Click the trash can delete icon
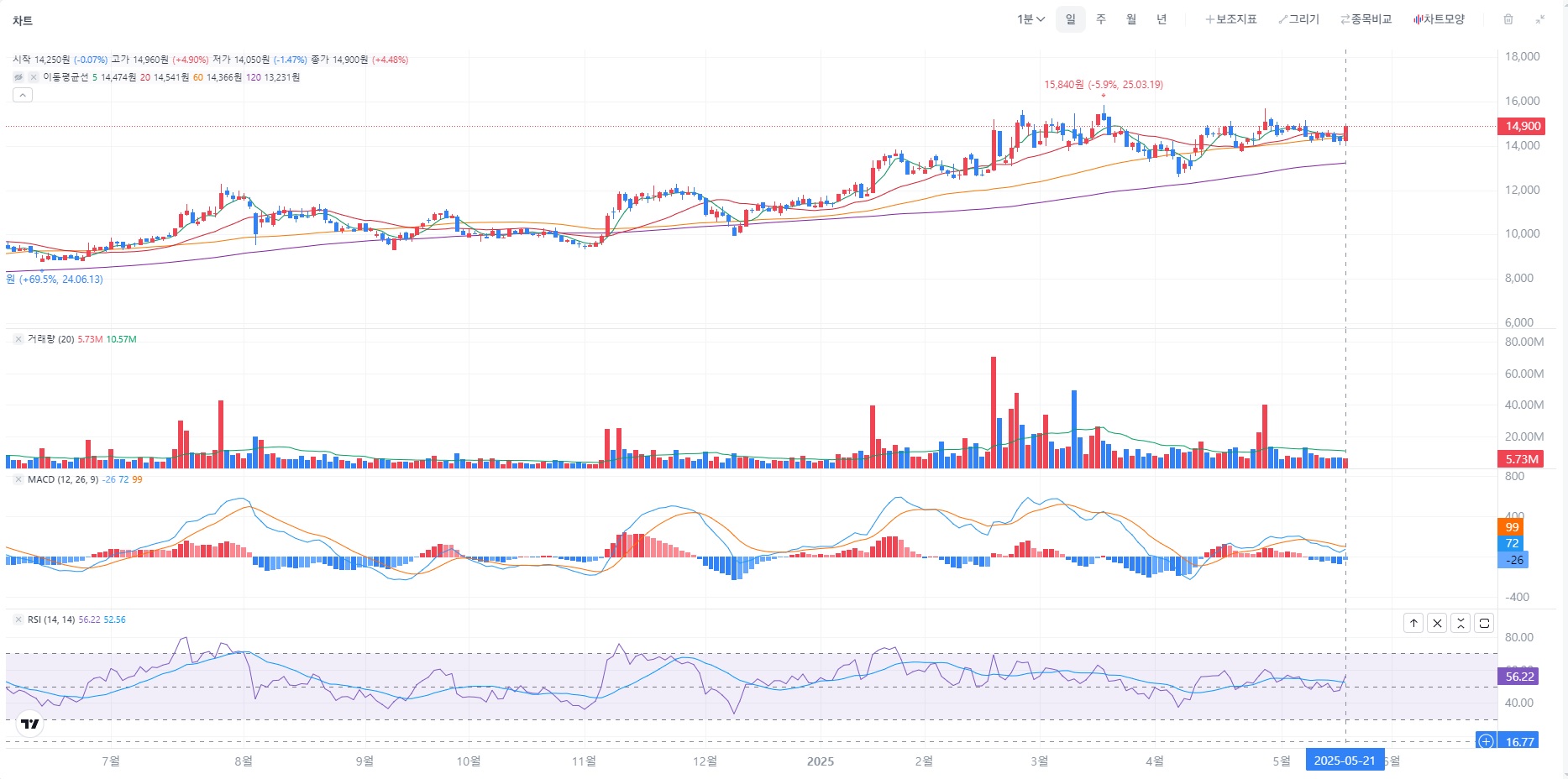The image size is (1568, 779). point(1508,19)
